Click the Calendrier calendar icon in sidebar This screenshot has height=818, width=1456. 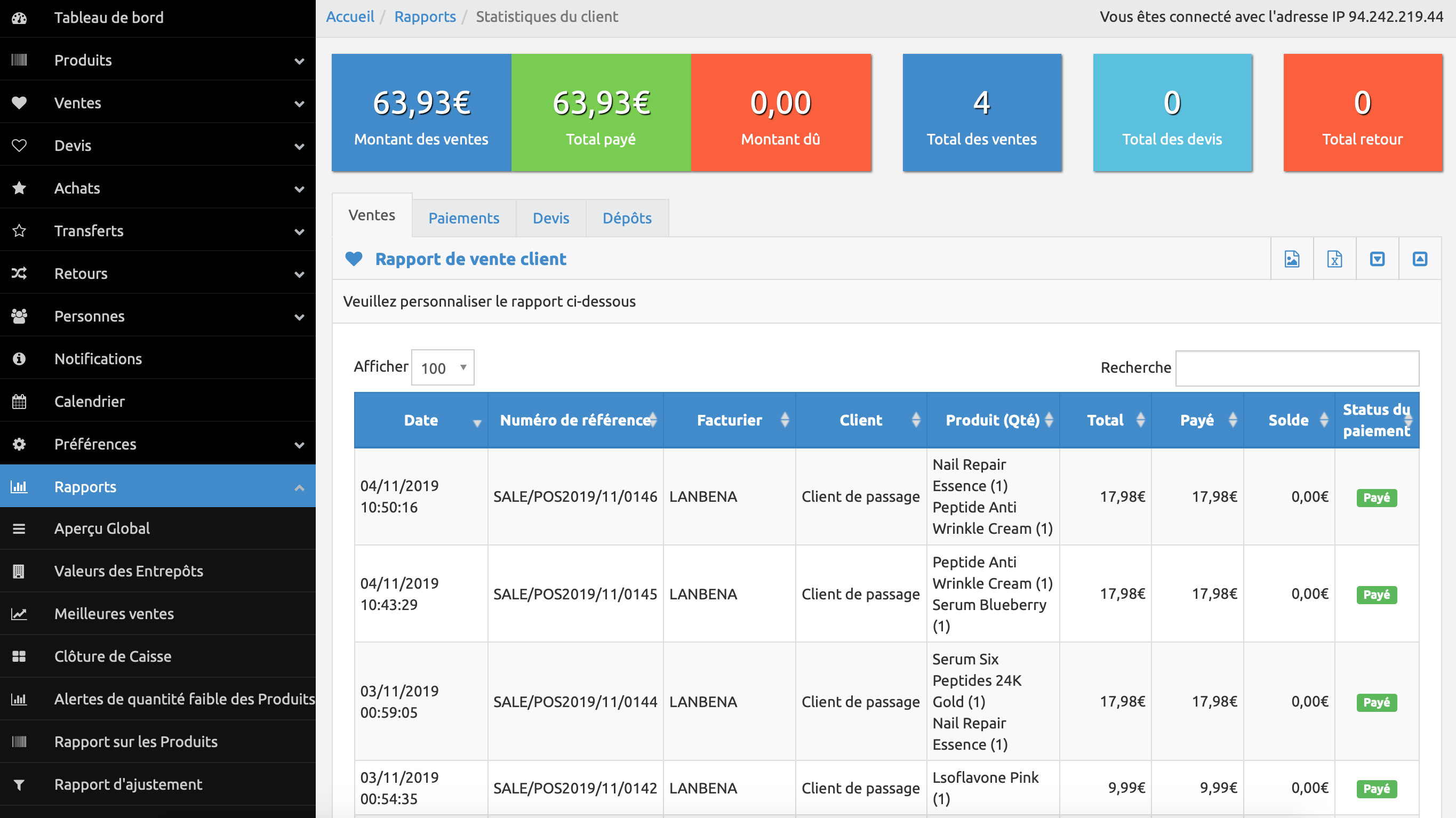coord(19,402)
